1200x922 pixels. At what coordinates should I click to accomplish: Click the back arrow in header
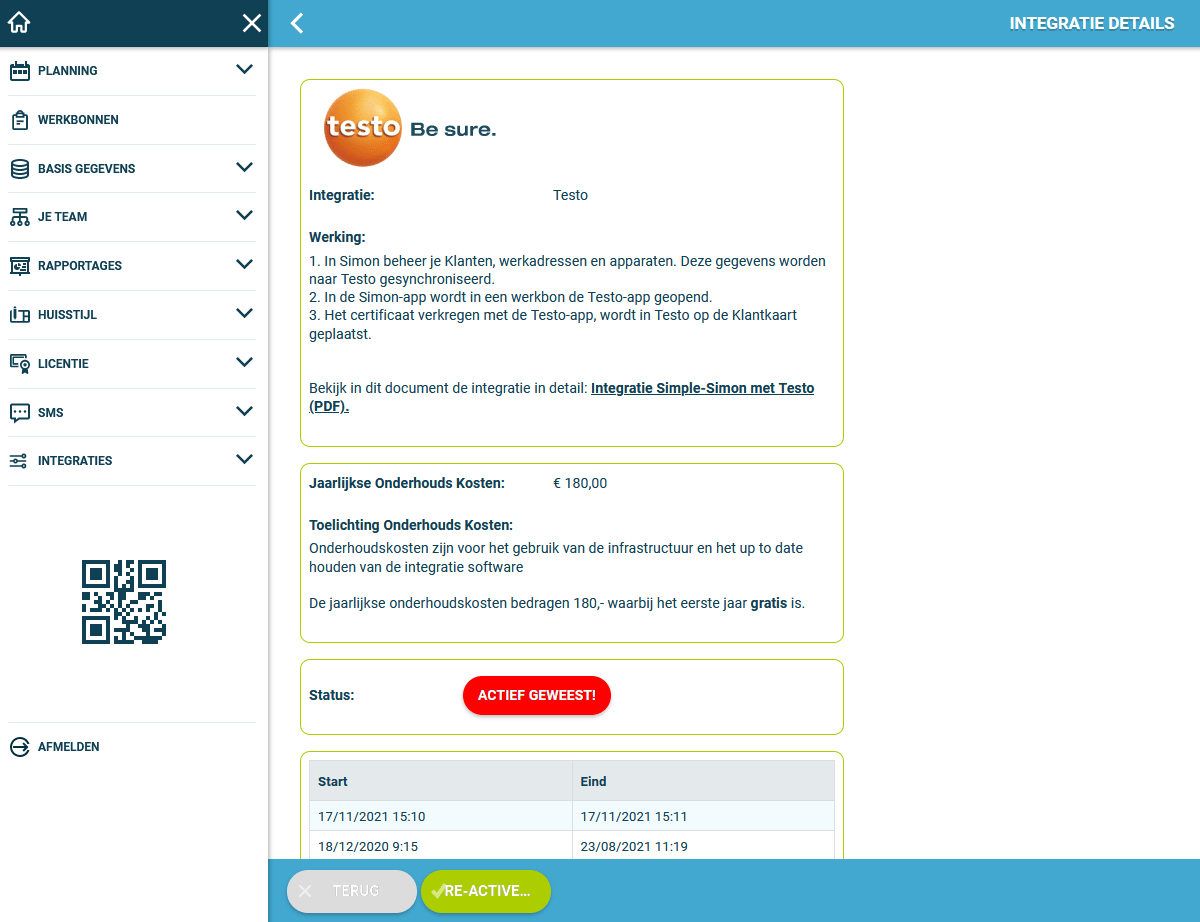tap(297, 23)
